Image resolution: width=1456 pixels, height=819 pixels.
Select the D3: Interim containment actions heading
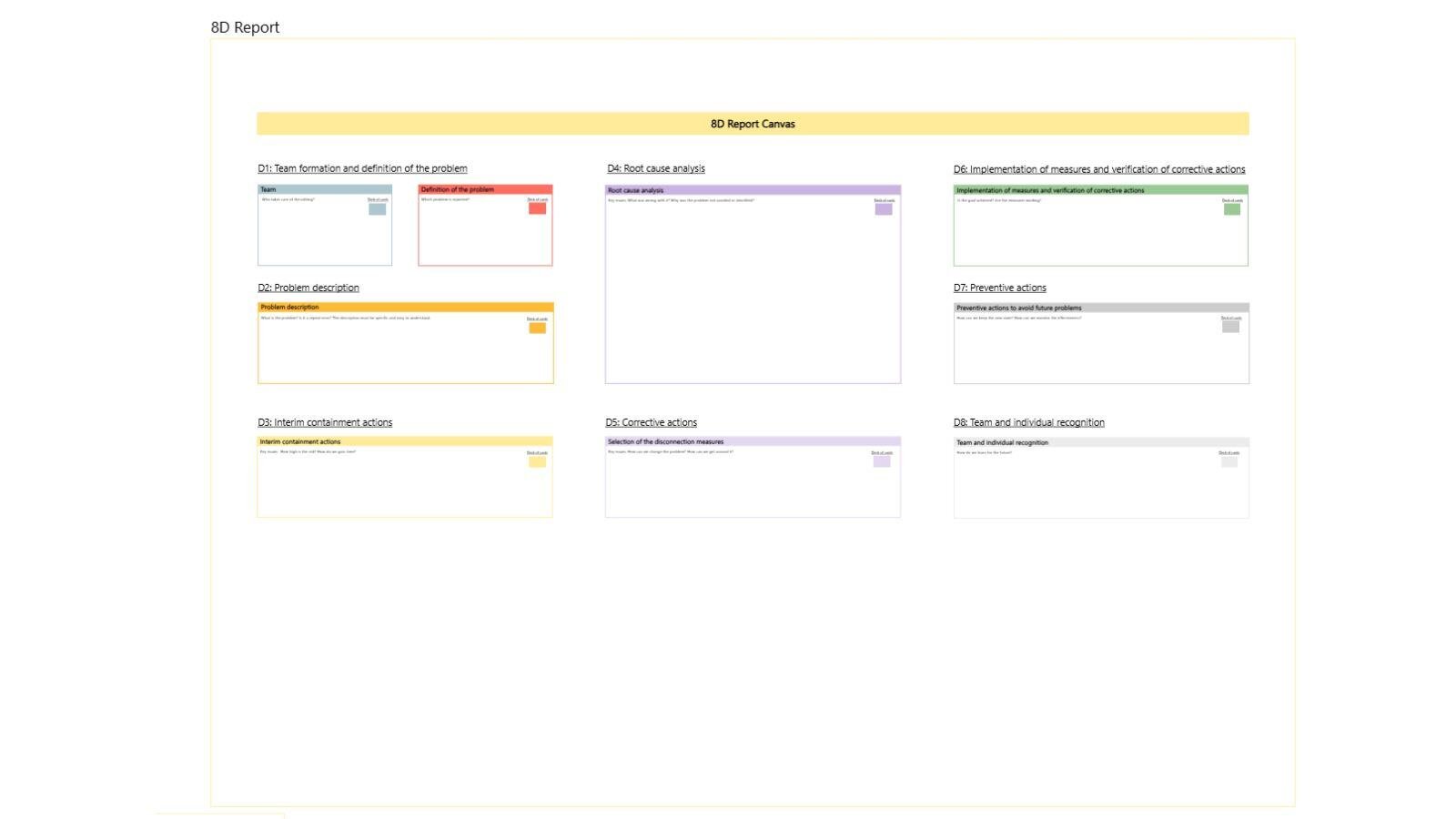325,422
